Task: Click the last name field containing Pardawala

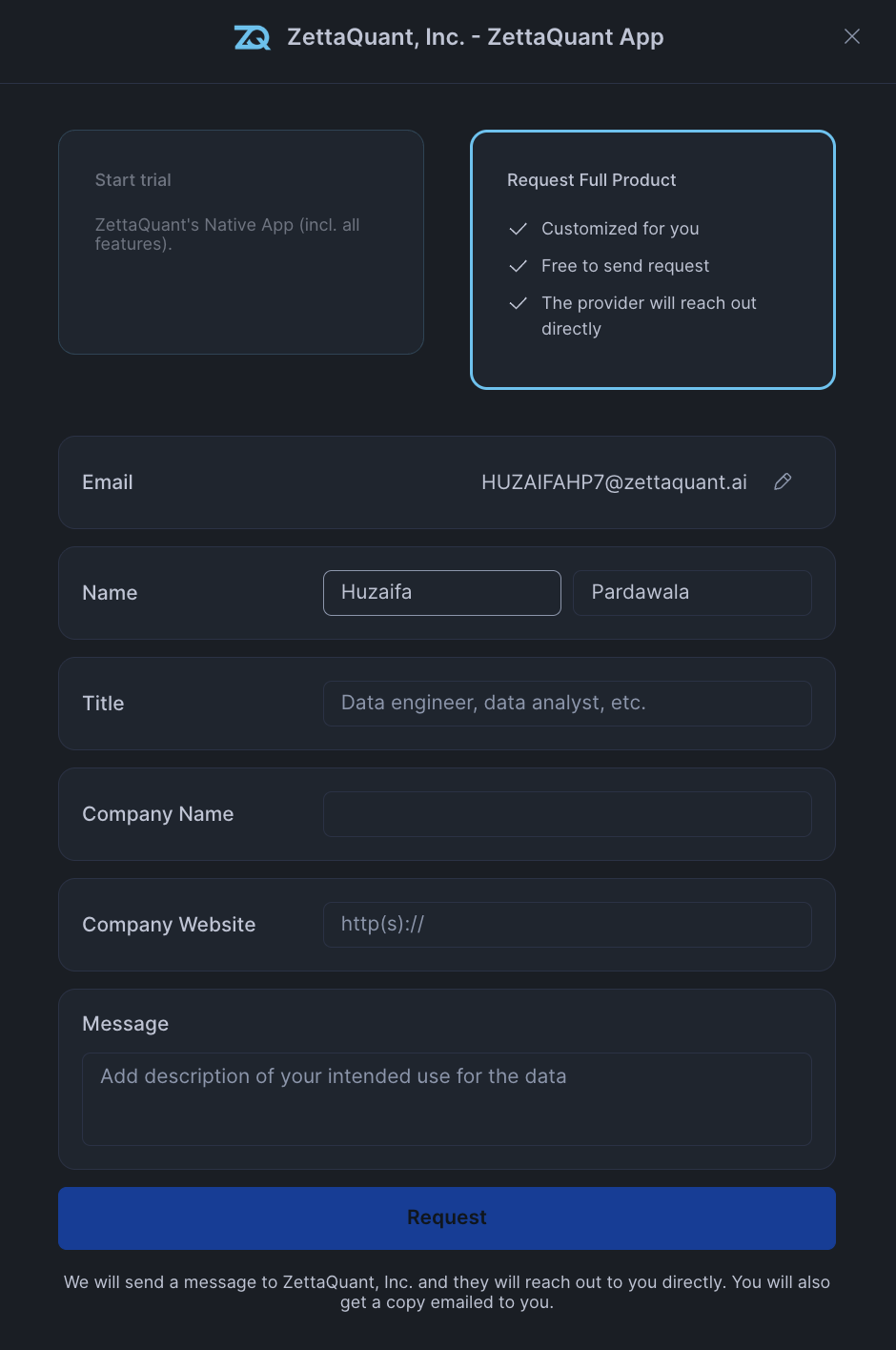Action: [x=692, y=593]
